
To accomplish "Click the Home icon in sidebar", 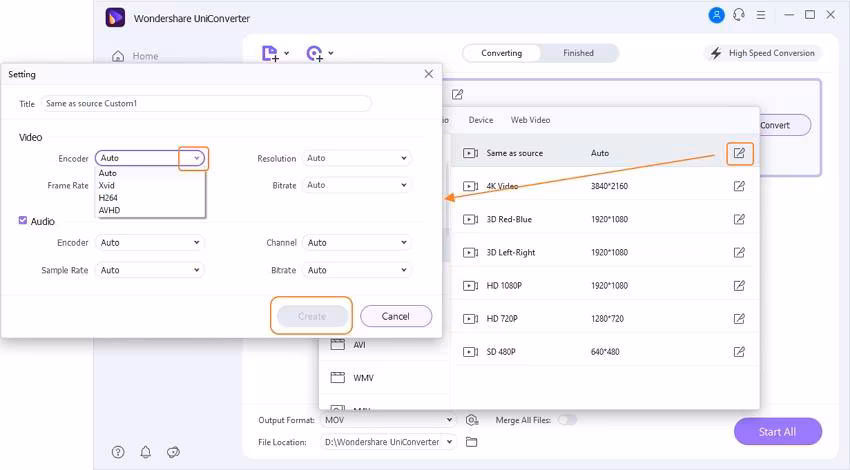I will [x=118, y=56].
